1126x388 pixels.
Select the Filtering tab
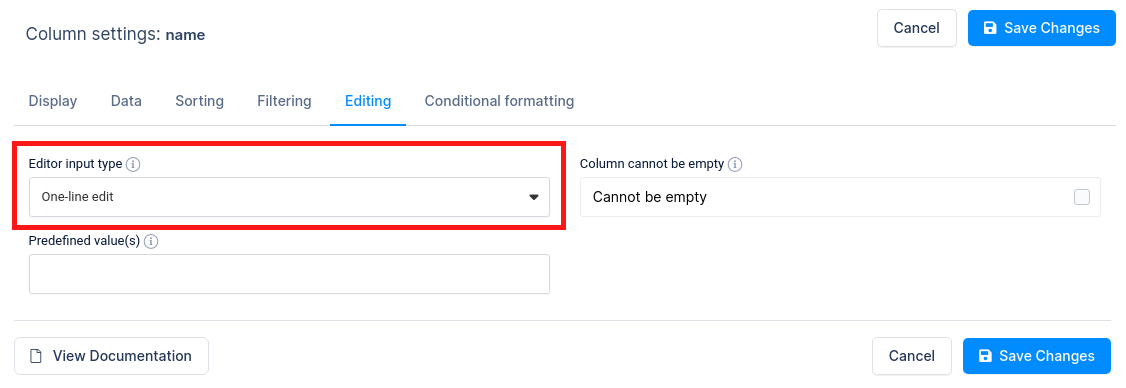click(x=284, y=101)
